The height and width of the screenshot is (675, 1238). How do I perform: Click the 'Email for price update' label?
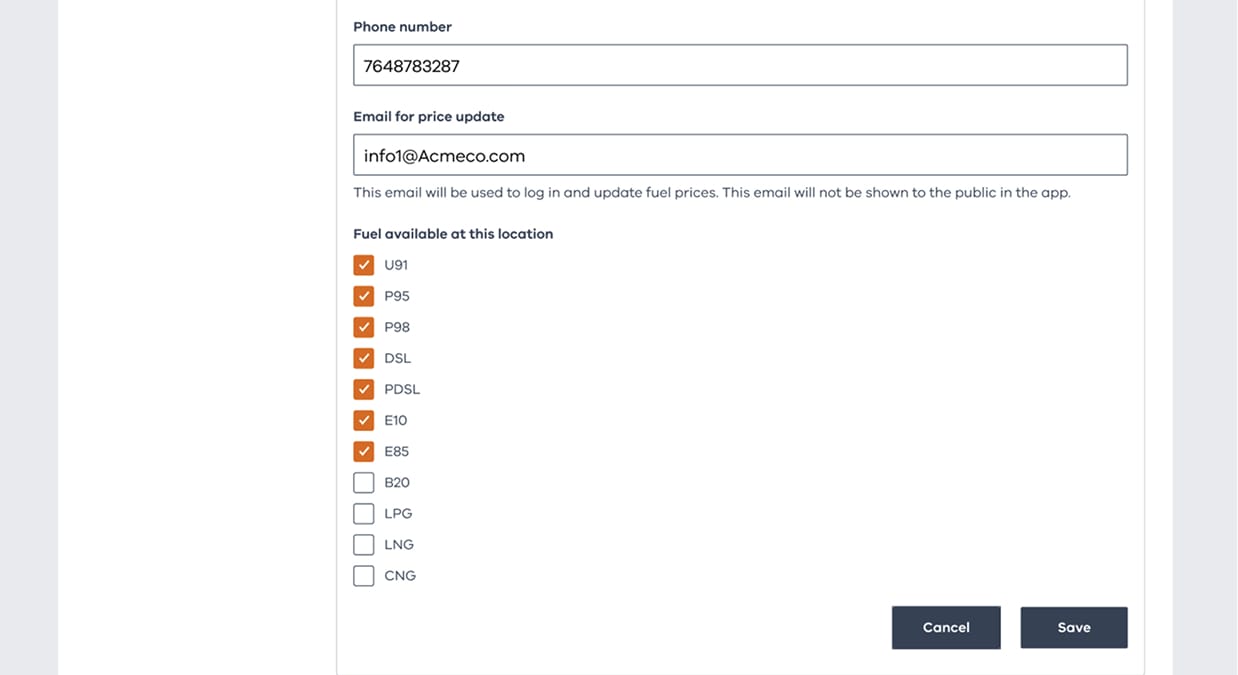pyautogui.click(x=428, y=117)
